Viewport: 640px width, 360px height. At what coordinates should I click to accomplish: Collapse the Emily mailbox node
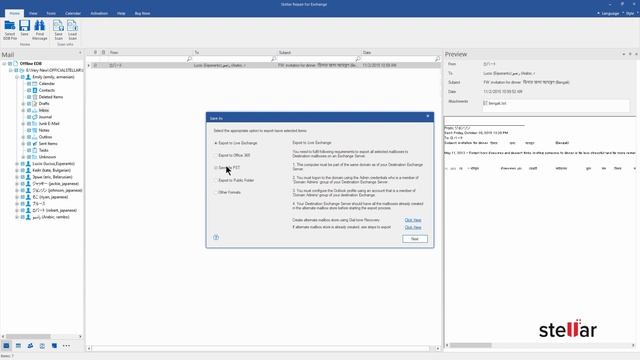pos(17,77)
